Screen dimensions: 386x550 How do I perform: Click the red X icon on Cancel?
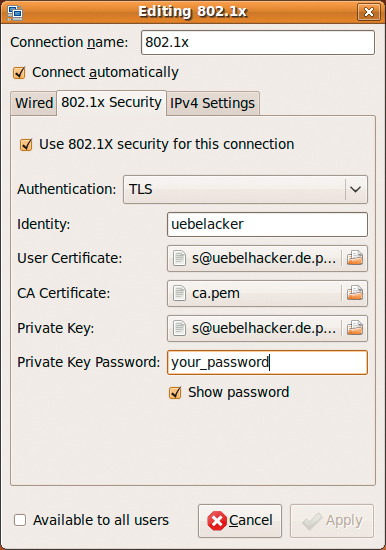[217, 521]
